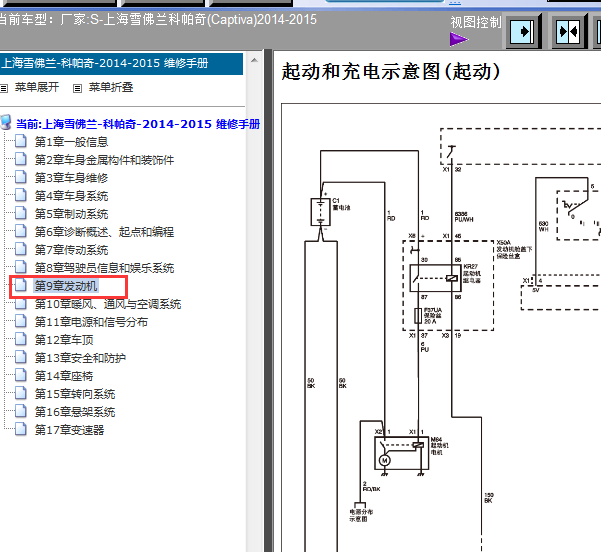
Task: Click the C1 蓄电池 battery symbol
Action: pos(320,212)
